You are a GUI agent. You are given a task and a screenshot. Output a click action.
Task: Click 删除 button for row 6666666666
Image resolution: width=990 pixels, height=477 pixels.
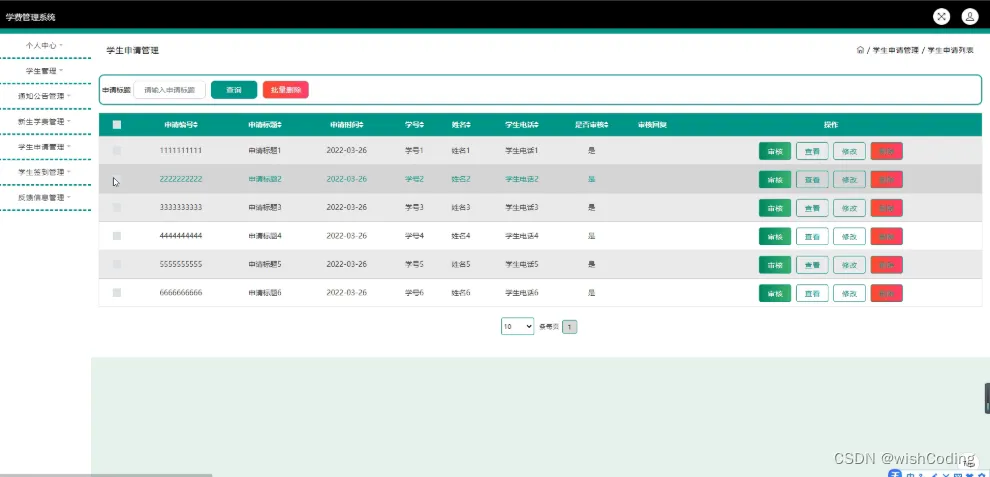[886, 293]
